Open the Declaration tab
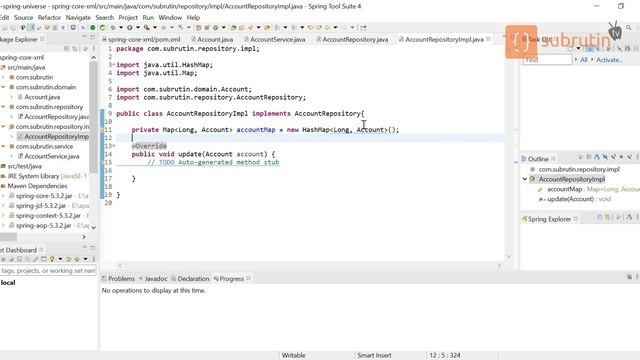Screen dimensions: 640x360 click(190, 278)
